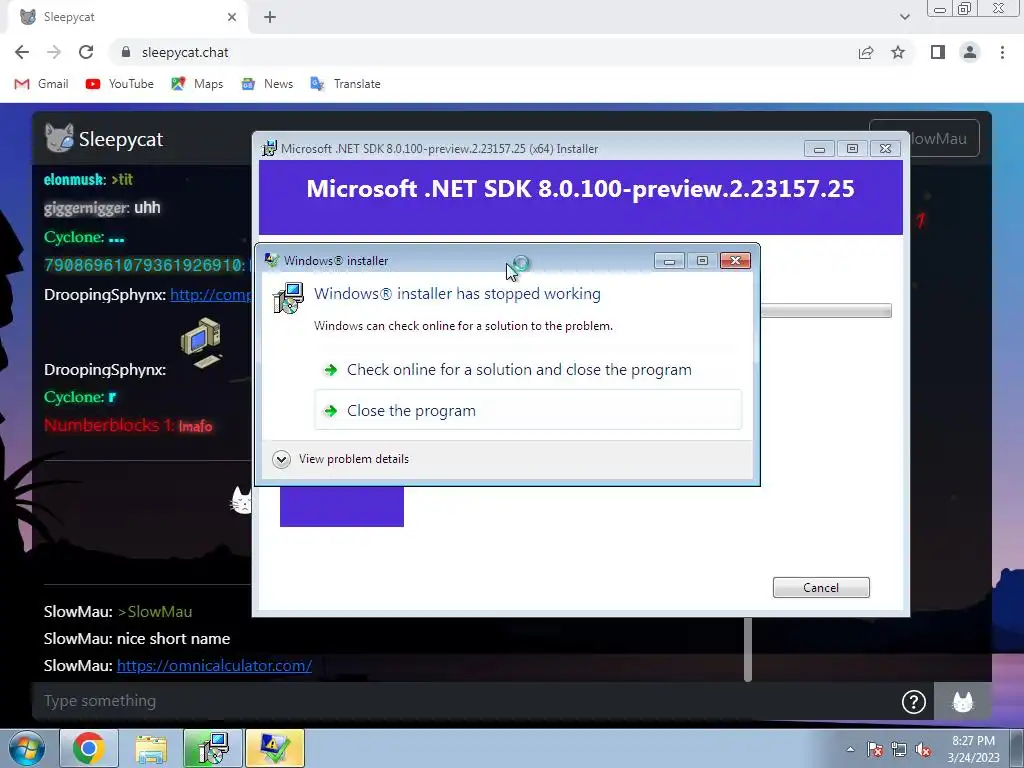Click the elonmusk username in chat
This screenshot has width=1024, height=768.
(x=74, y=179)
